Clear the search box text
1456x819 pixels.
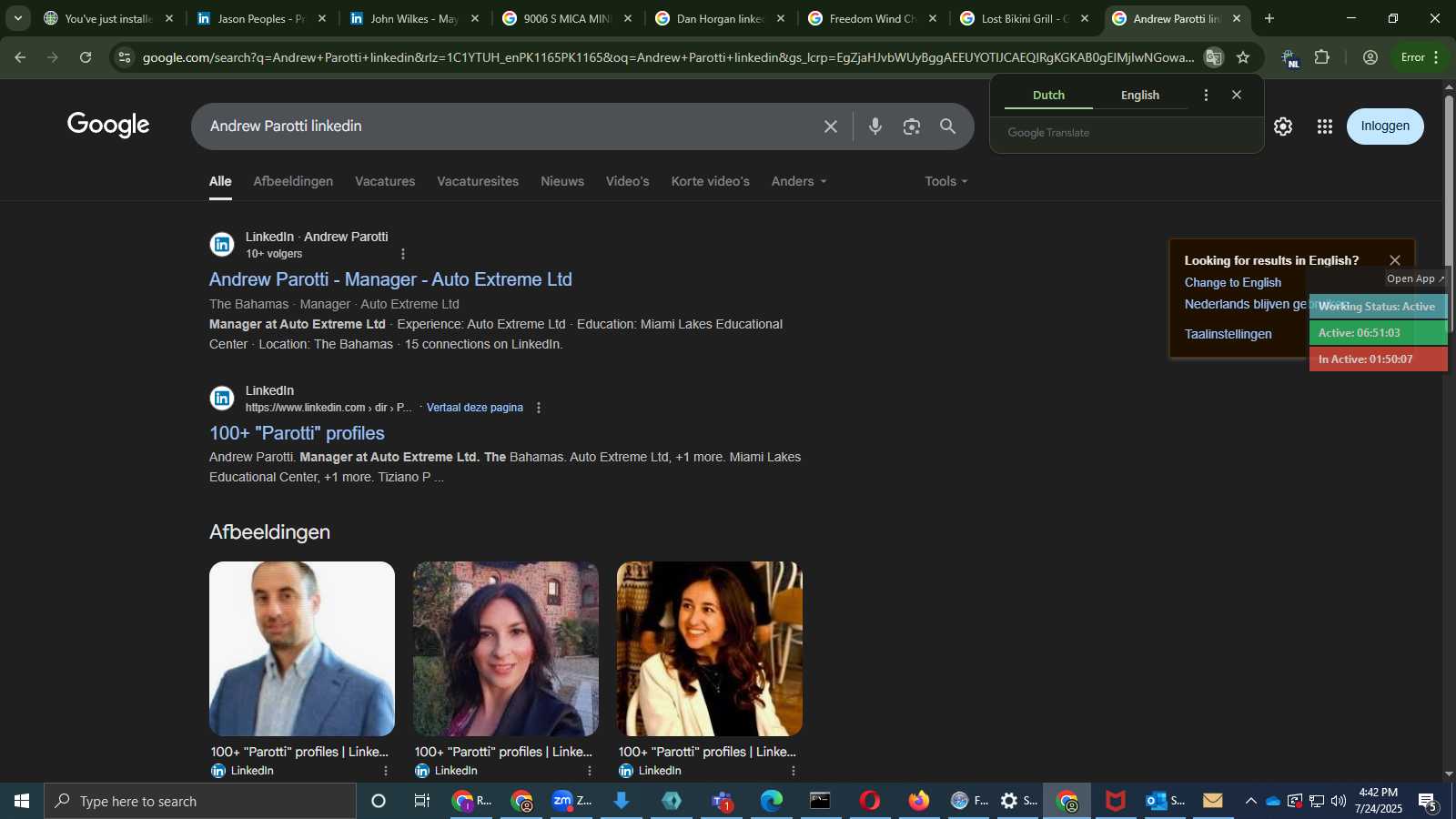[830, 126]
